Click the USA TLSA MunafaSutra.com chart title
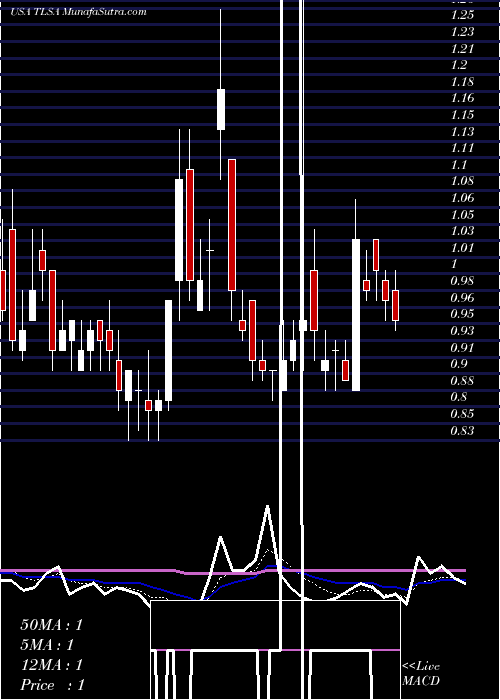 pos(78,12)
